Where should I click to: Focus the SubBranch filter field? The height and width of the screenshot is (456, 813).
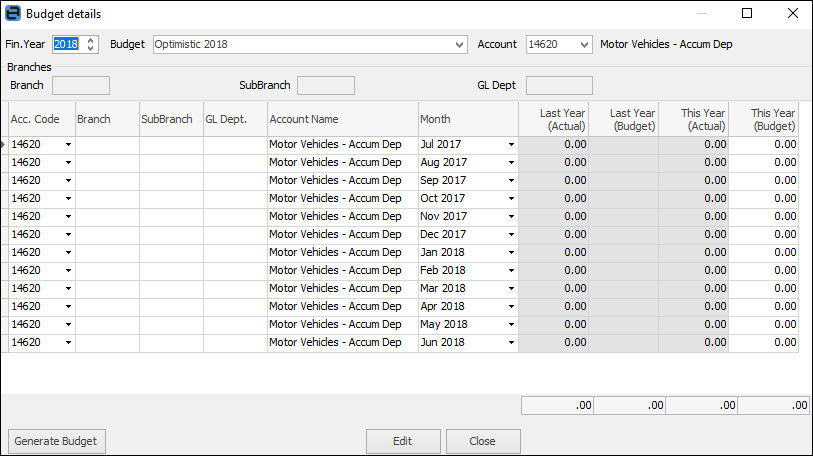(325, 86)
